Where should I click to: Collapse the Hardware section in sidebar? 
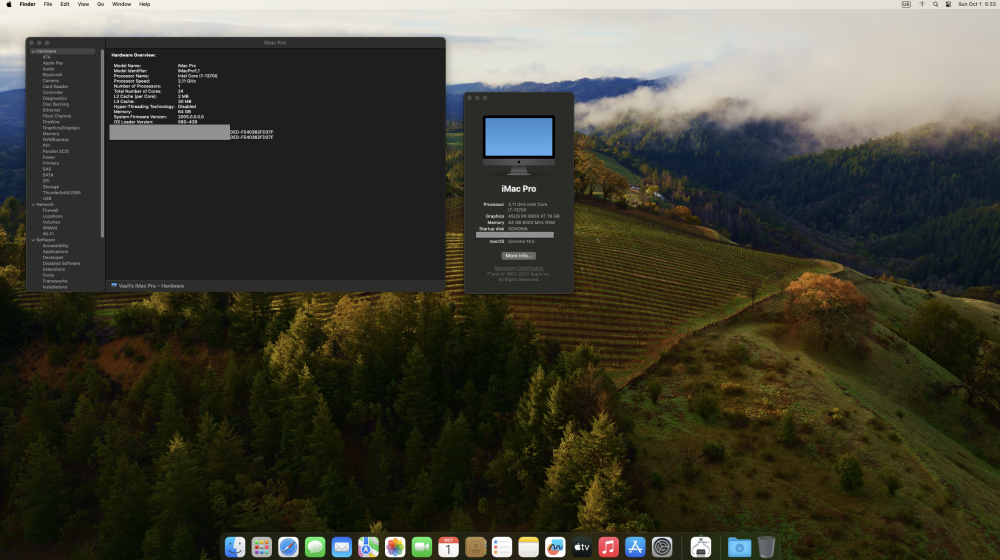pos(33,51)
